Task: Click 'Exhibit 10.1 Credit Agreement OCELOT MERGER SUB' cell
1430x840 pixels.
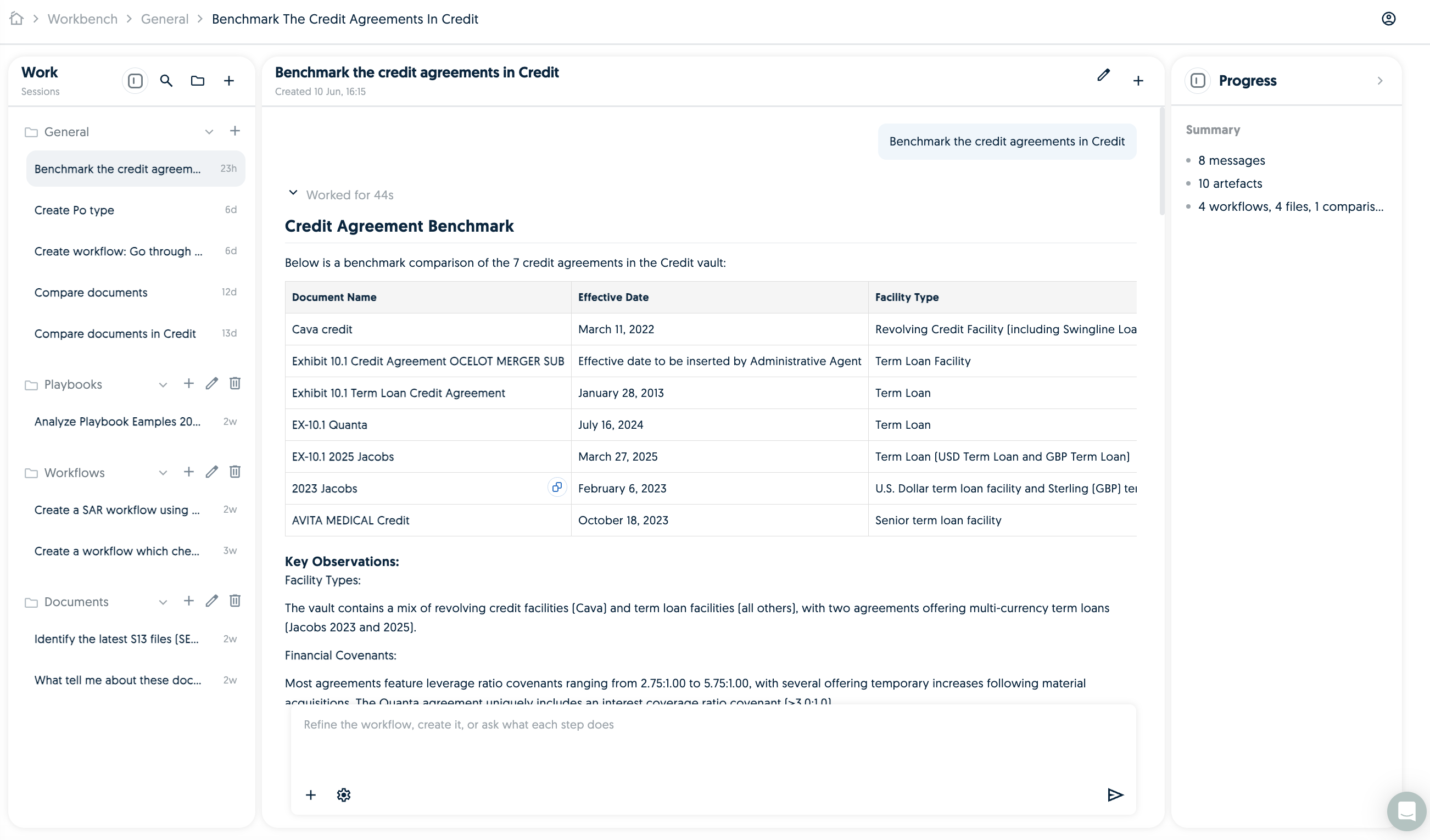Action: 428,361
